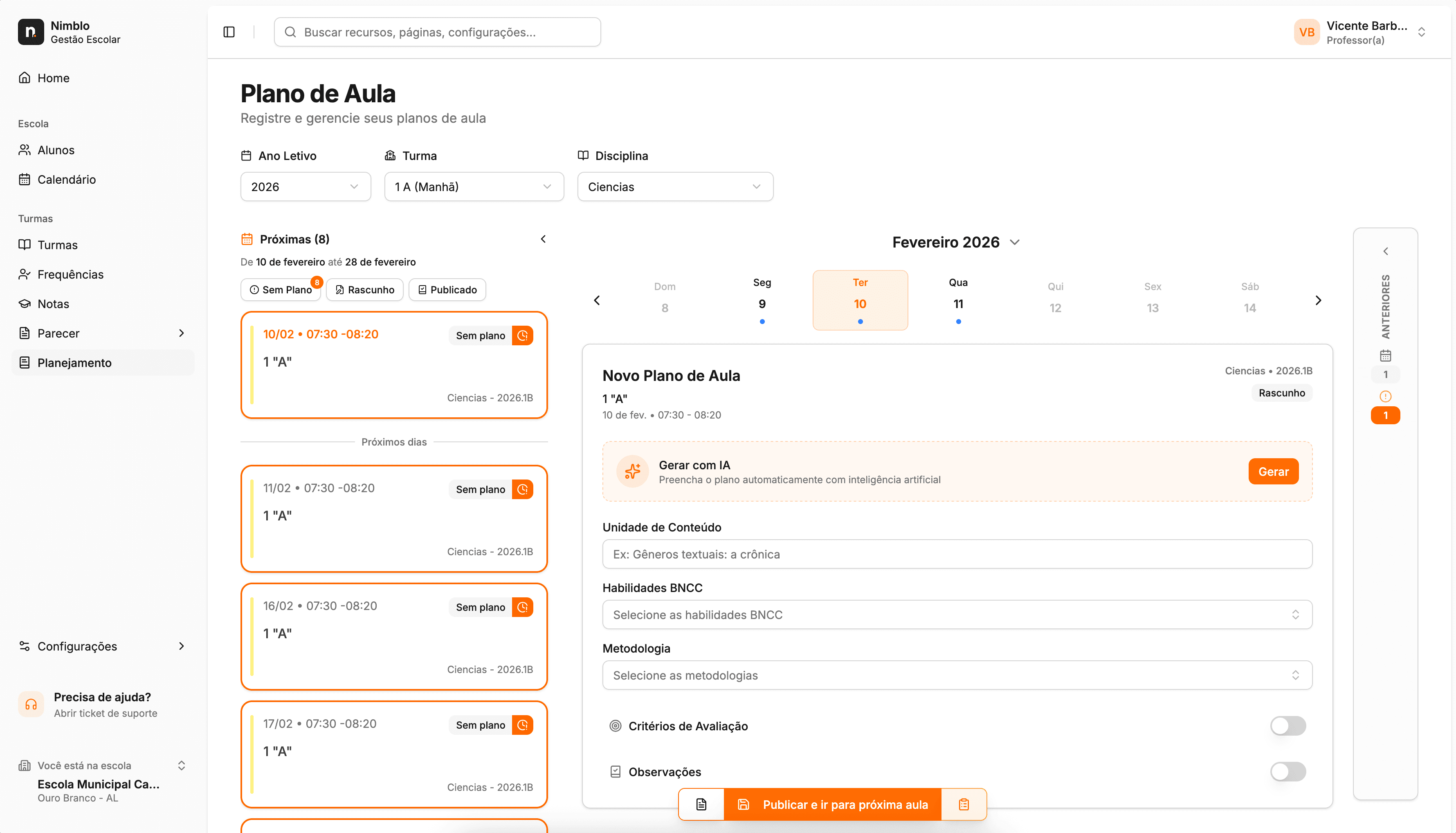Click the orange alert icon in Anteriores panel
The image size is (1456, 833).
1385,396
